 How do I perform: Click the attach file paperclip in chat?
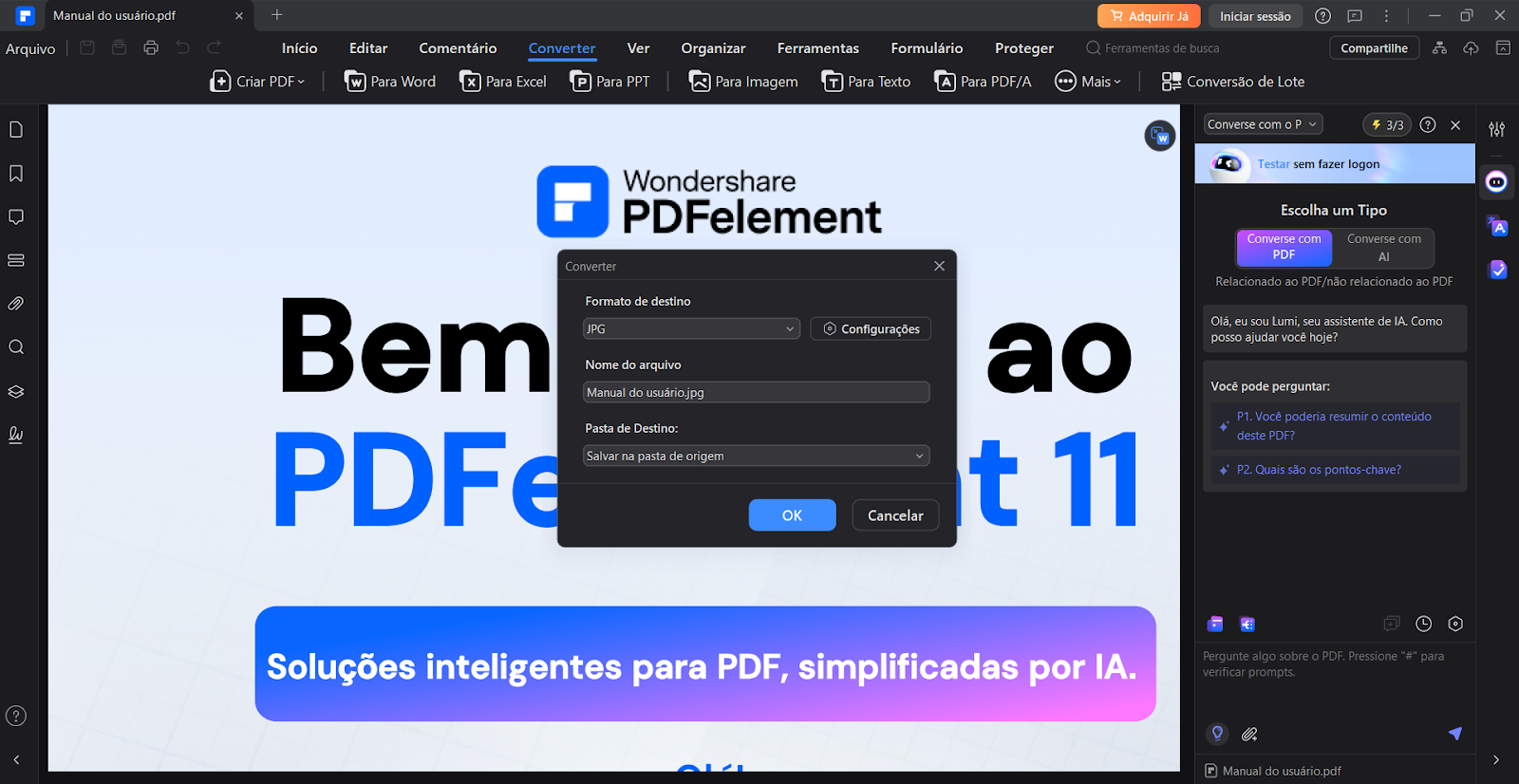1249,734
